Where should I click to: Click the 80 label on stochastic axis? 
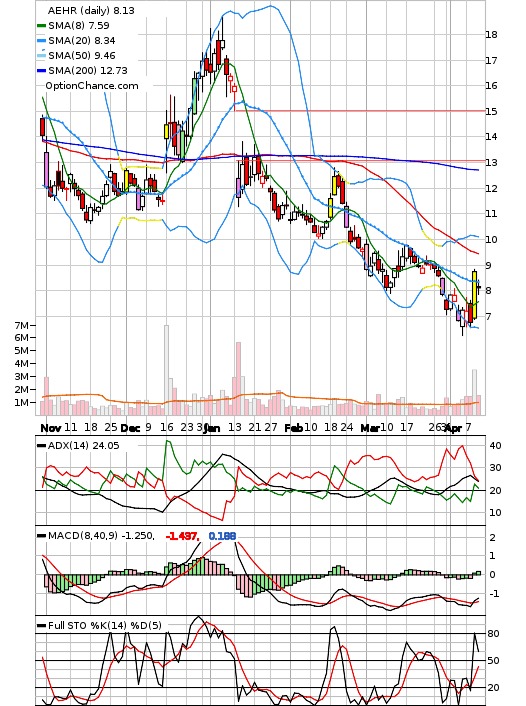(494, 634)
